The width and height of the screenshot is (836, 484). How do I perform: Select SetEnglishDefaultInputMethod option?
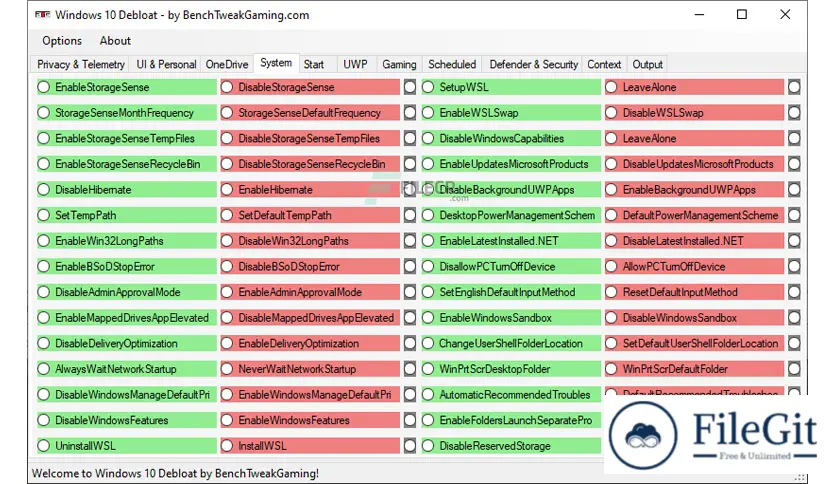click(511, 292)
